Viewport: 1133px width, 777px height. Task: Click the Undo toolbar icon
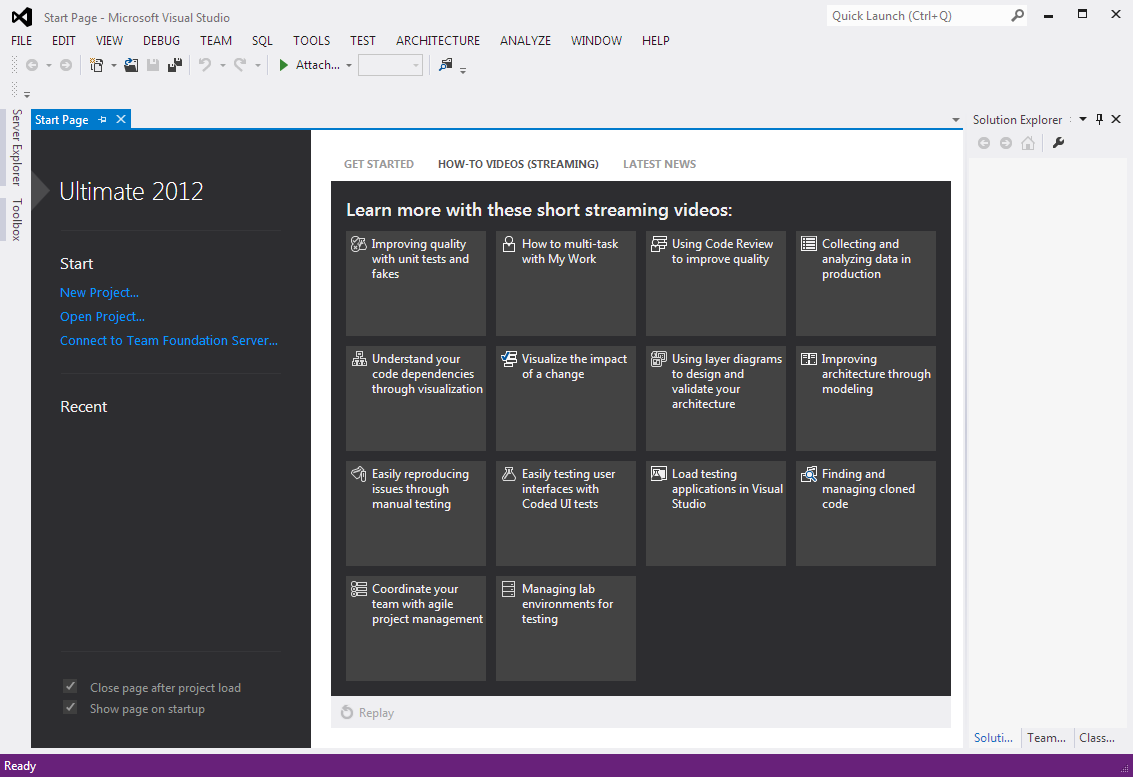coord(205,65)
